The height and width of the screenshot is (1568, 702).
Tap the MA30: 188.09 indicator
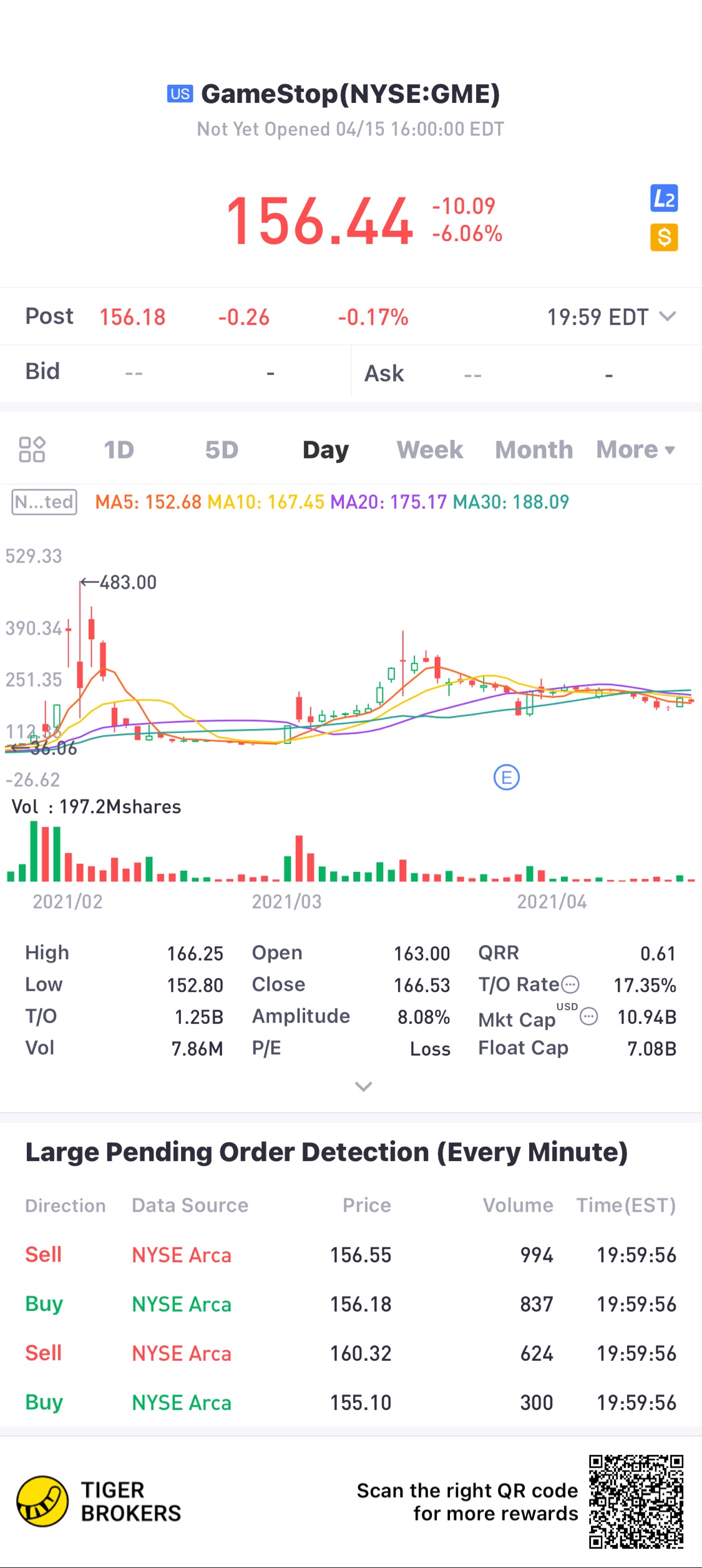[x=511, y=502]
